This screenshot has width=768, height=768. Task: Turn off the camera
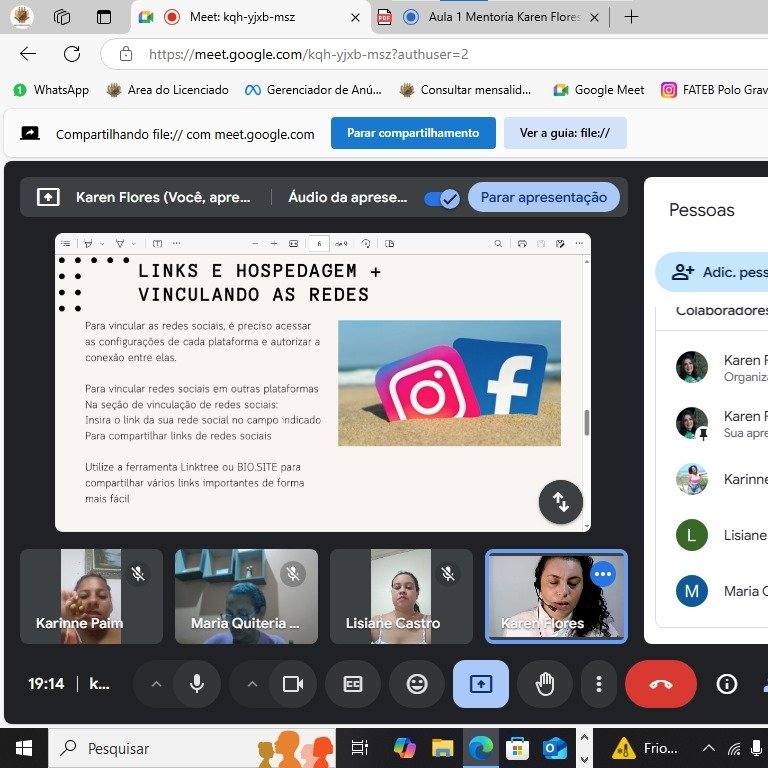pyautogui.click(x=293, y=684)
